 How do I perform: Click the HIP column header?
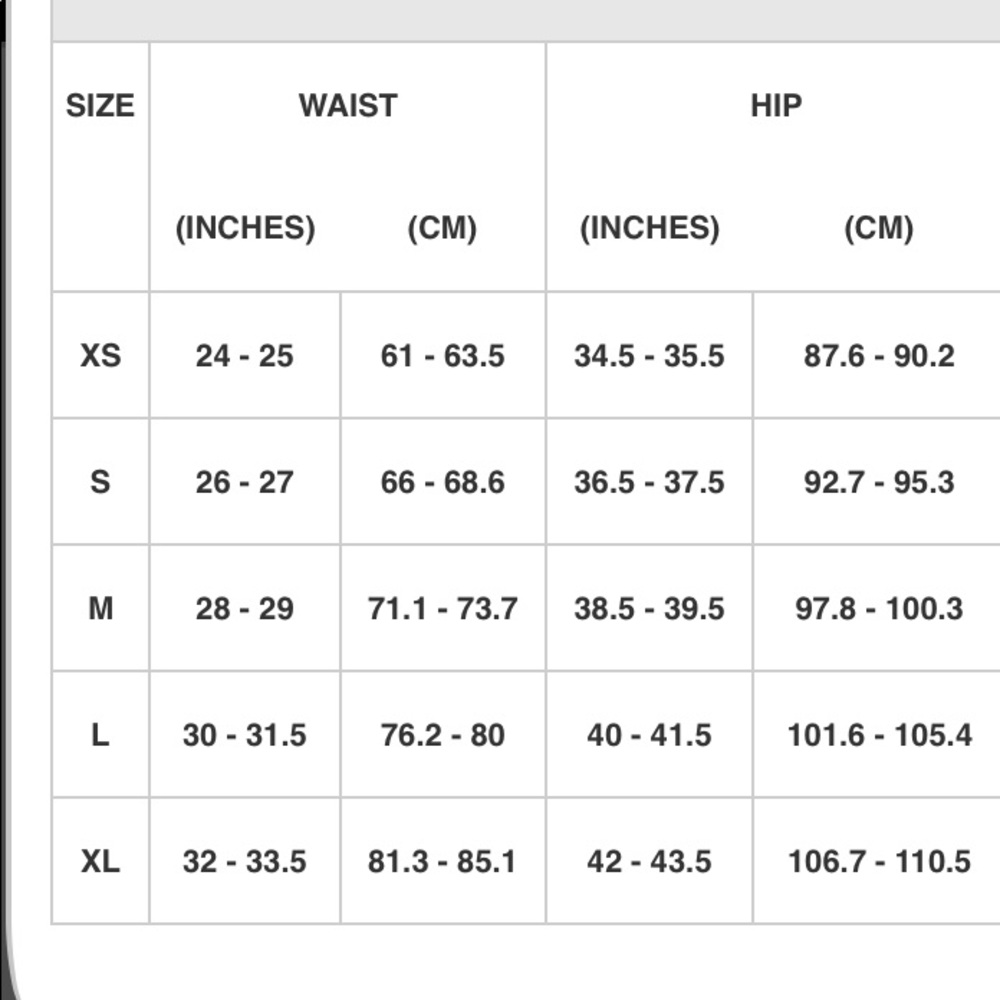tap(775, 106)
